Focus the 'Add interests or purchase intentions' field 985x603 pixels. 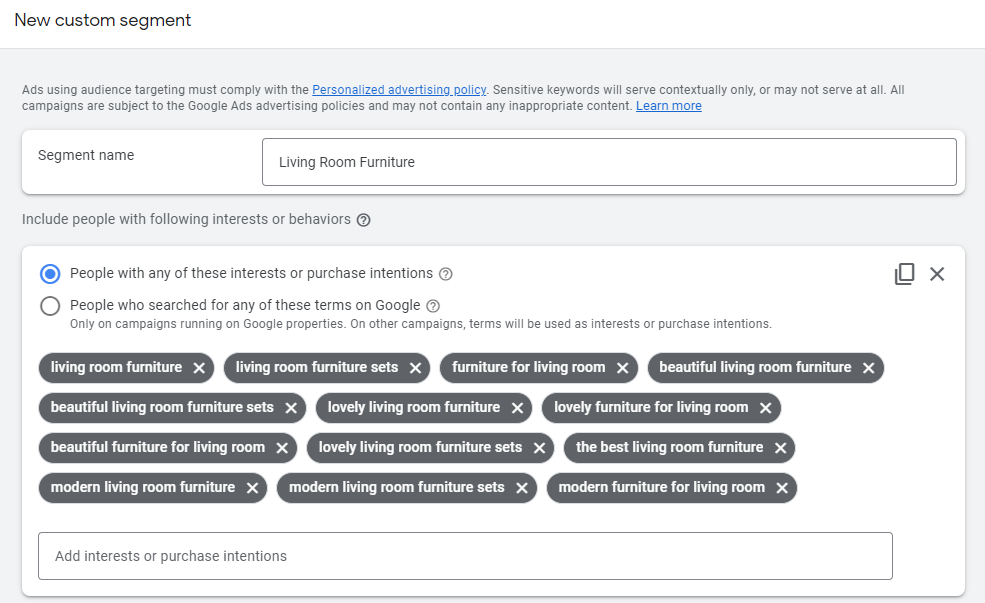(465, 556)
